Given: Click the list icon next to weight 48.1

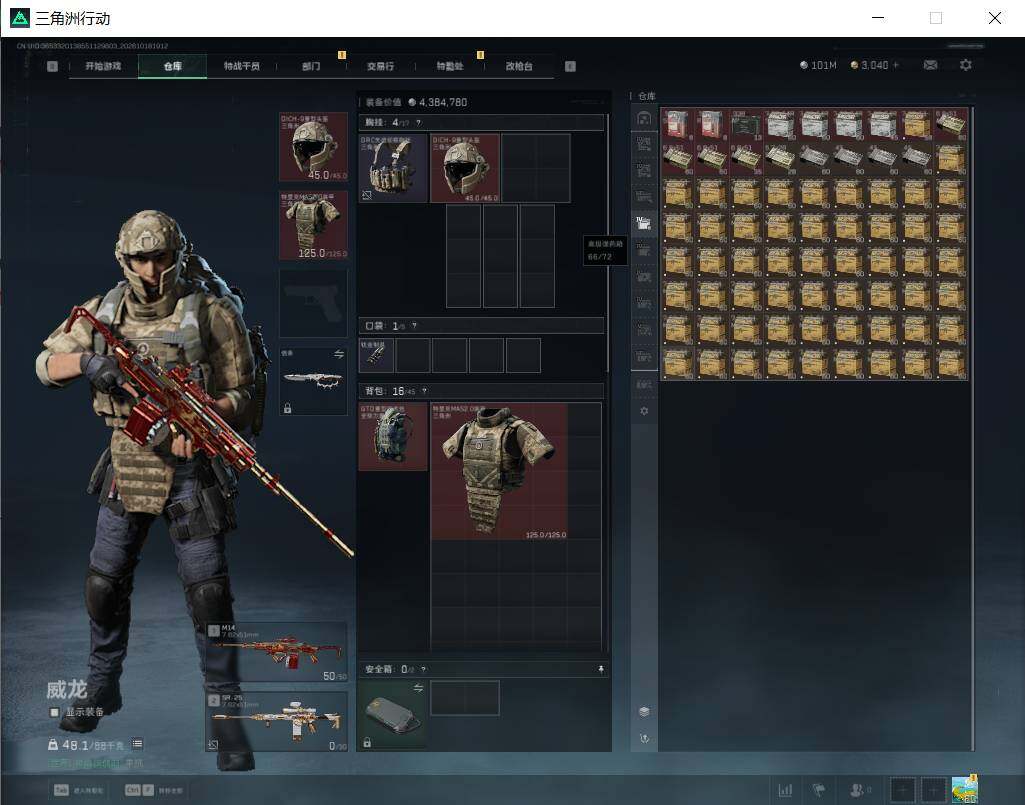Looking at the screenshot, I should pos(137,744).
